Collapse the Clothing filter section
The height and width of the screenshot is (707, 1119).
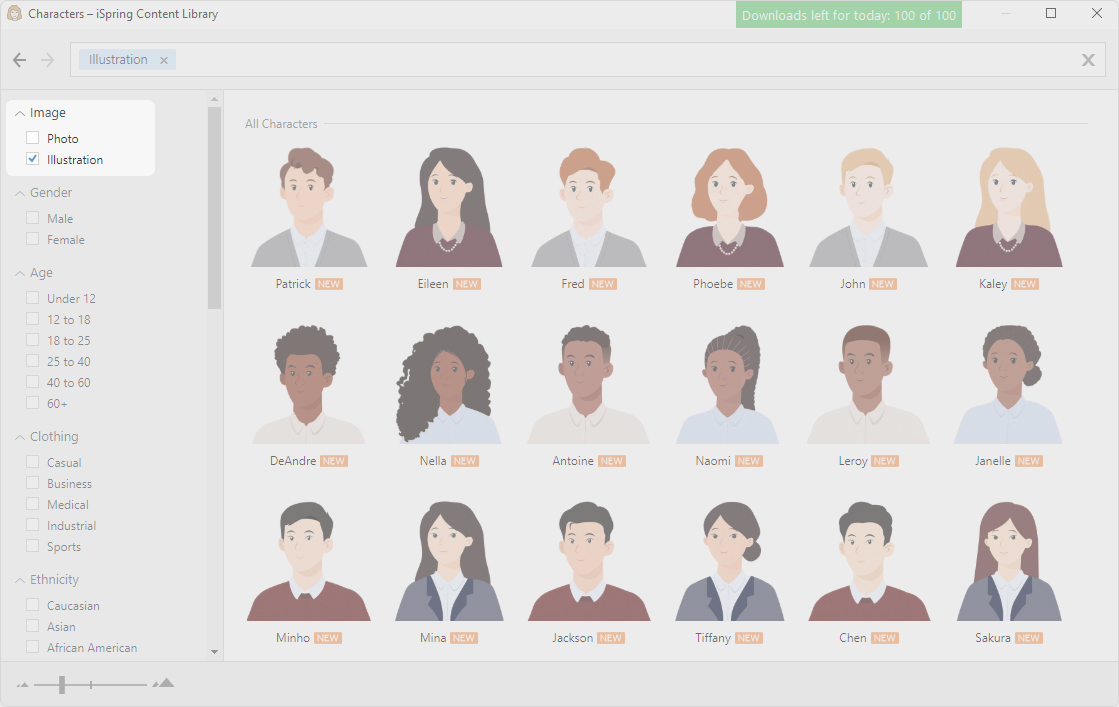click(20, 437)
